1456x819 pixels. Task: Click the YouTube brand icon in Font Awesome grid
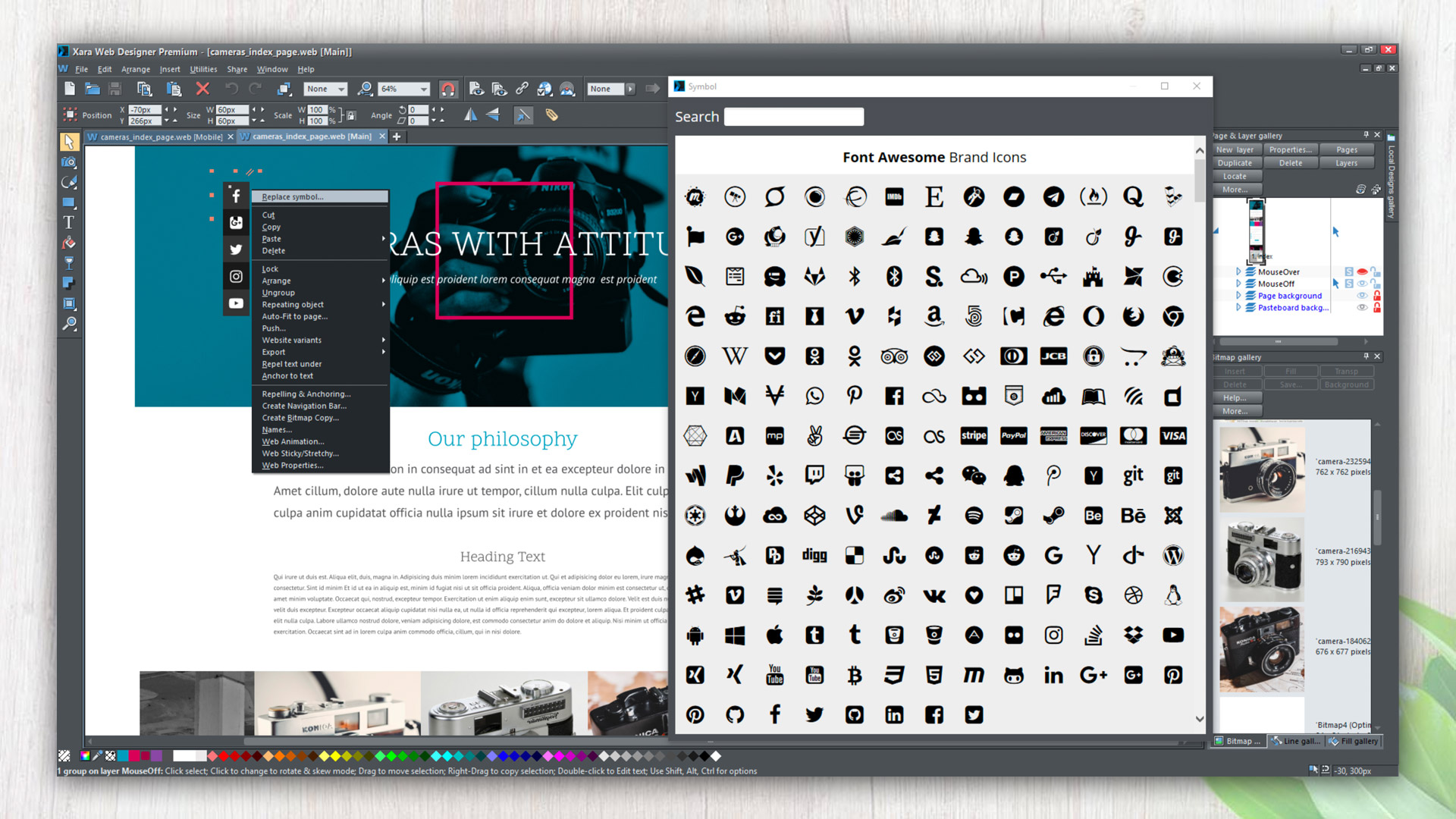(1173, 635)
